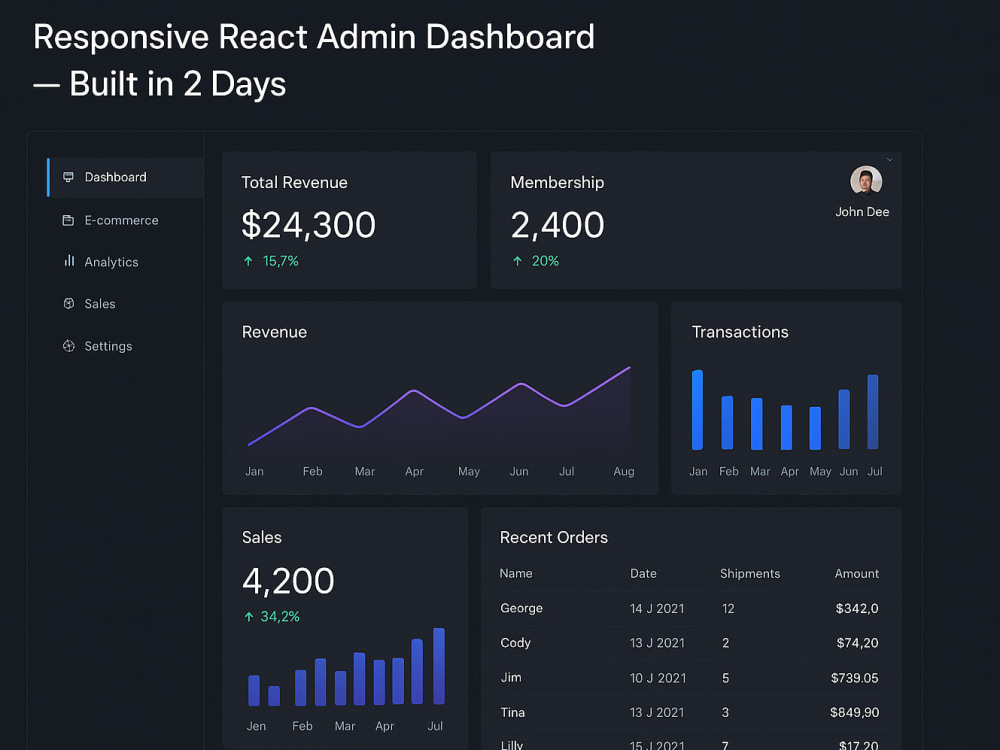Click the Settings gear icon
The width and height of the screenshot is (1000, 750).
[69, 346]
